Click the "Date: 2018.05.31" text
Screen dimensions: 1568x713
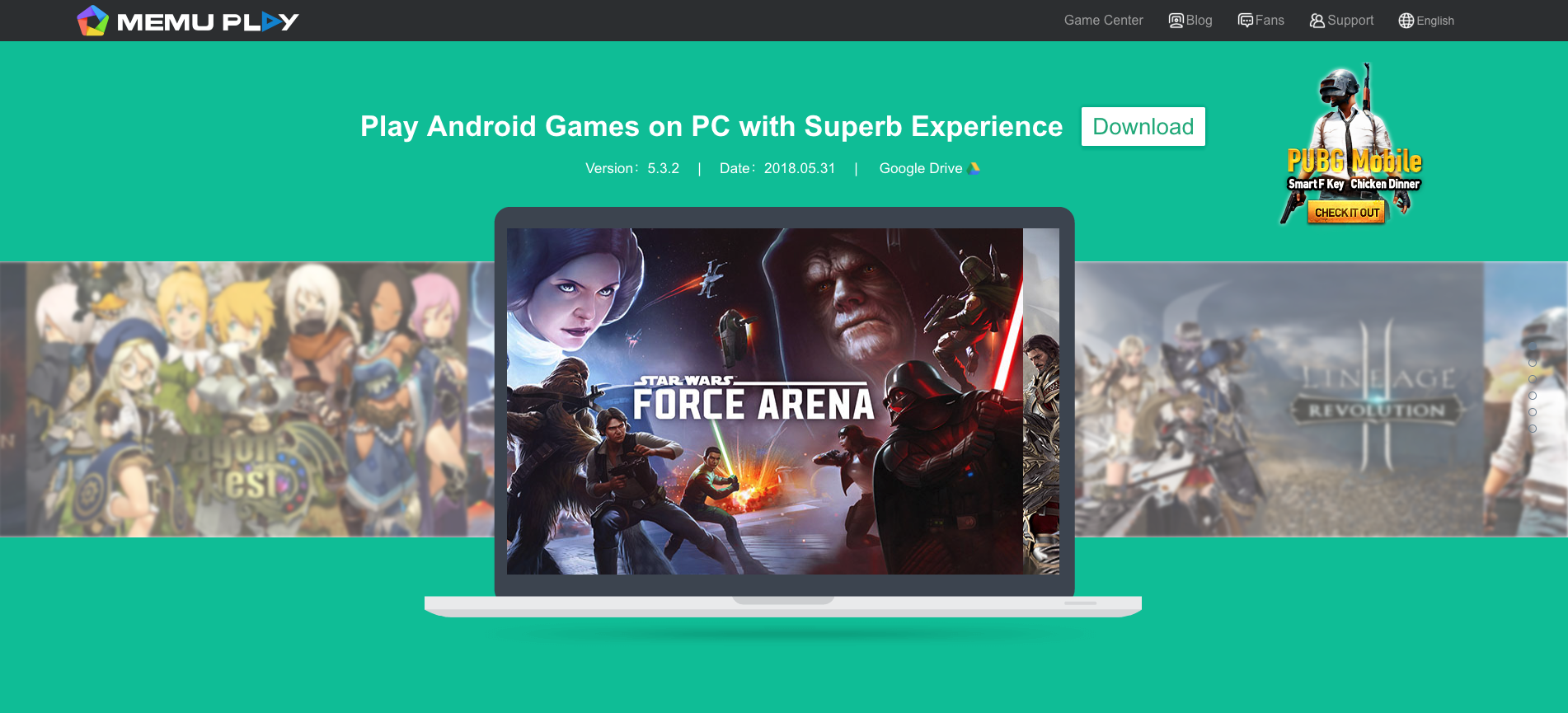pyautogui.click(x=777, y=168)
